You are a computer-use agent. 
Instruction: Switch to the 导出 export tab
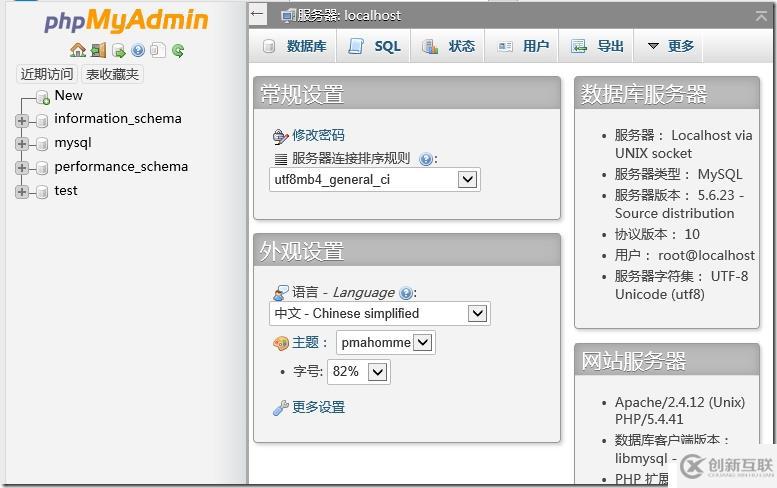tap(597, 46)
